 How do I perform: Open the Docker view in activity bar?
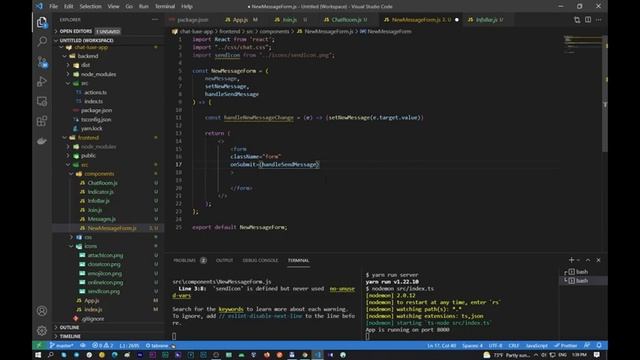pos(42,141)
